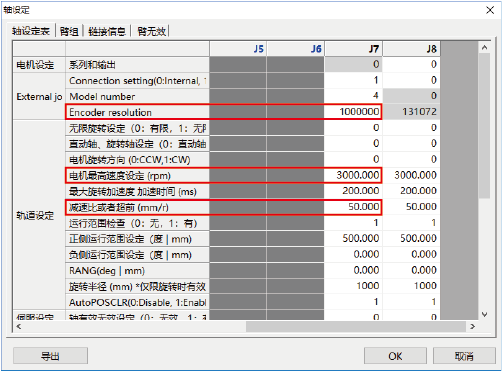Click the vertical scrollbar thumb
The image size is (502, 371).
coord(485,126)
